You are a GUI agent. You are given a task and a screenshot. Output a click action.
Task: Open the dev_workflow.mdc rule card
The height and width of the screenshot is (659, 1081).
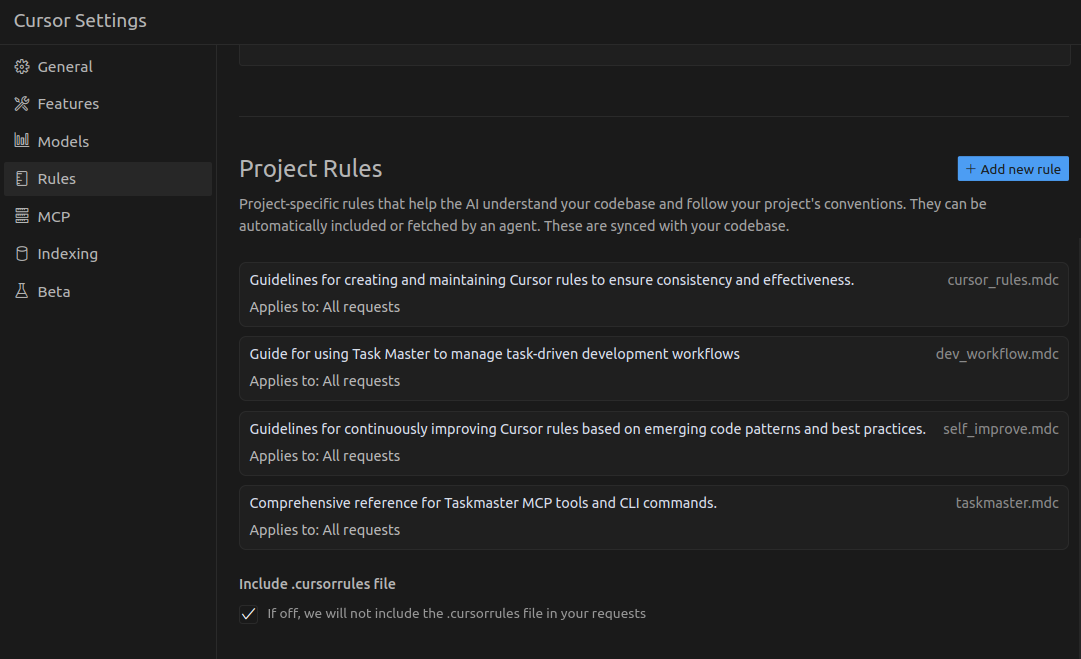pyautogui.click(x=654, y=368)
